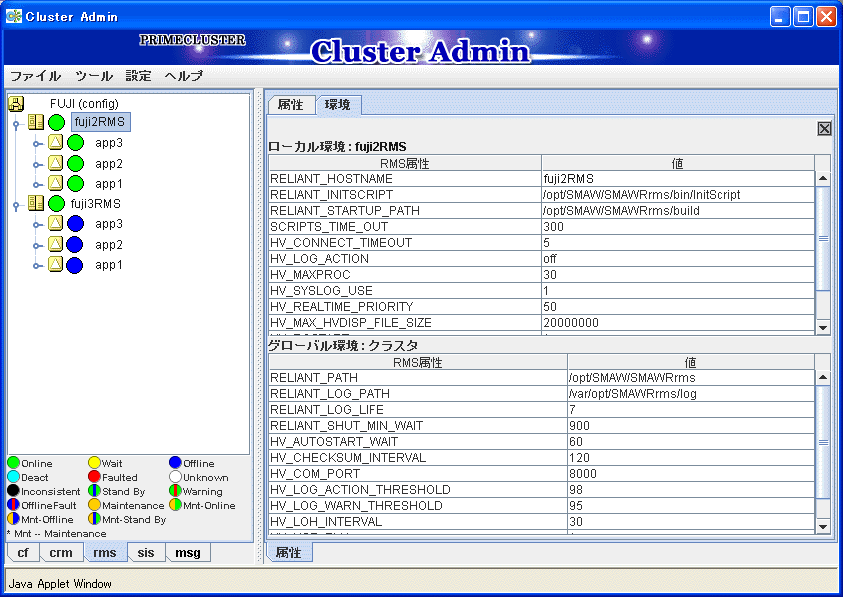
Task: Click the blue offline circle of app1 under fuji3RMS
Action: pyautogui.click(x=75, y=265)
